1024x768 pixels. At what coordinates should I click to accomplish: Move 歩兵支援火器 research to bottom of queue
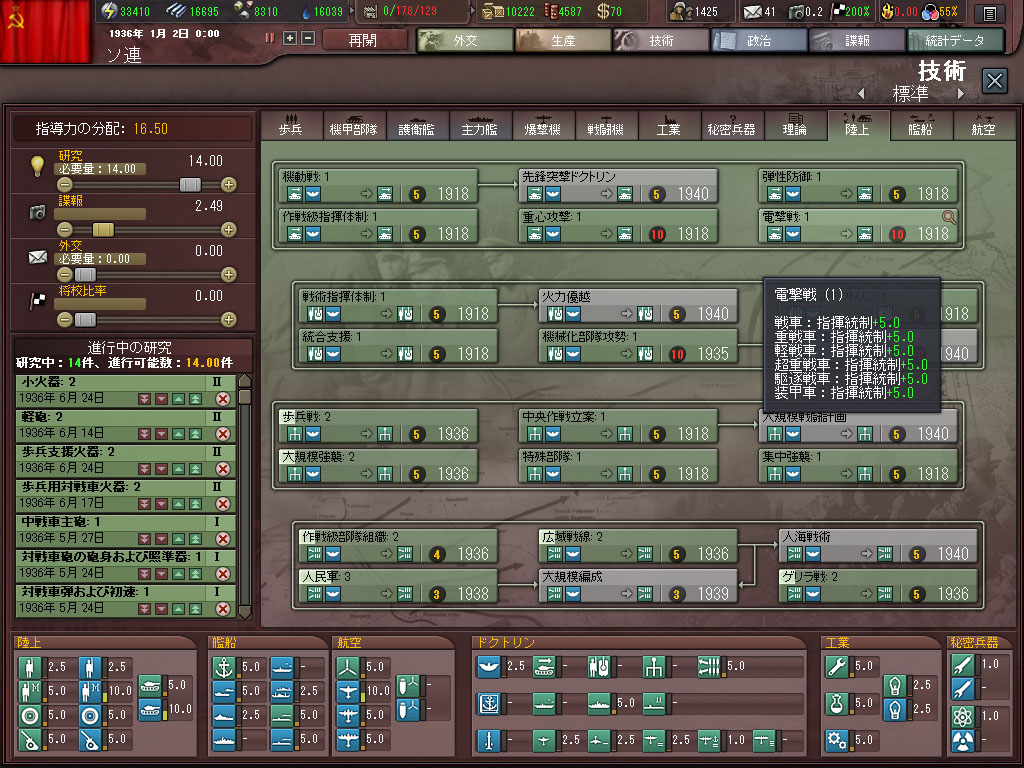(x=145, y=468)
